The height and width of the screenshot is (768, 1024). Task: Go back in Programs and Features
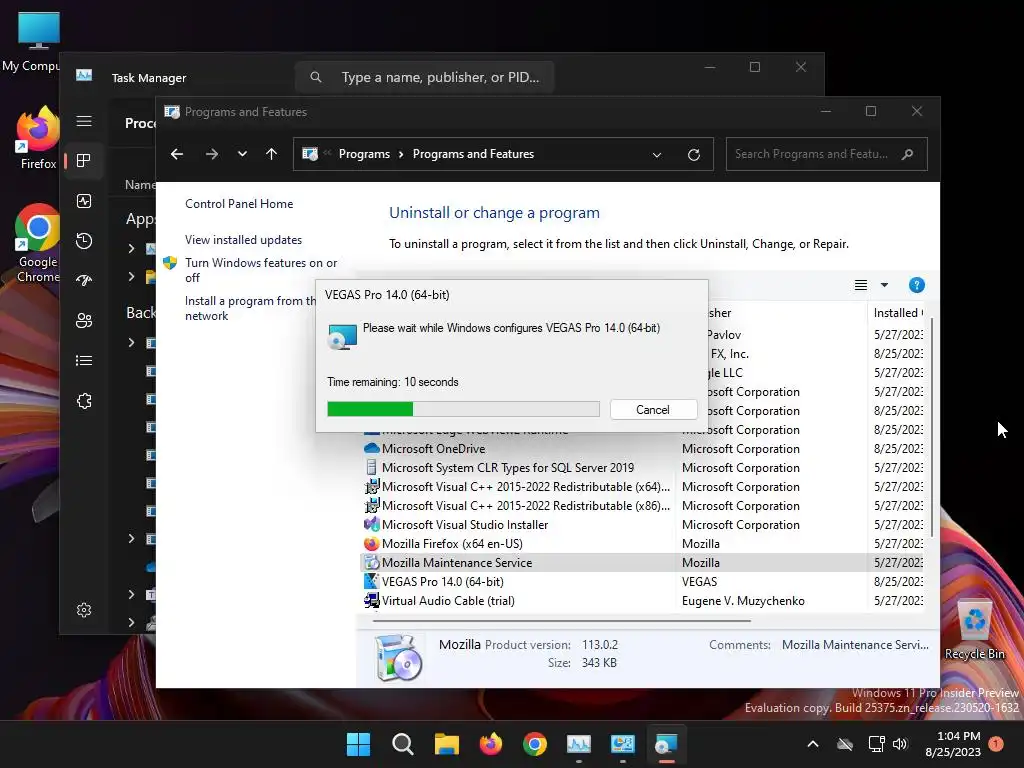[x=177, y=154]
